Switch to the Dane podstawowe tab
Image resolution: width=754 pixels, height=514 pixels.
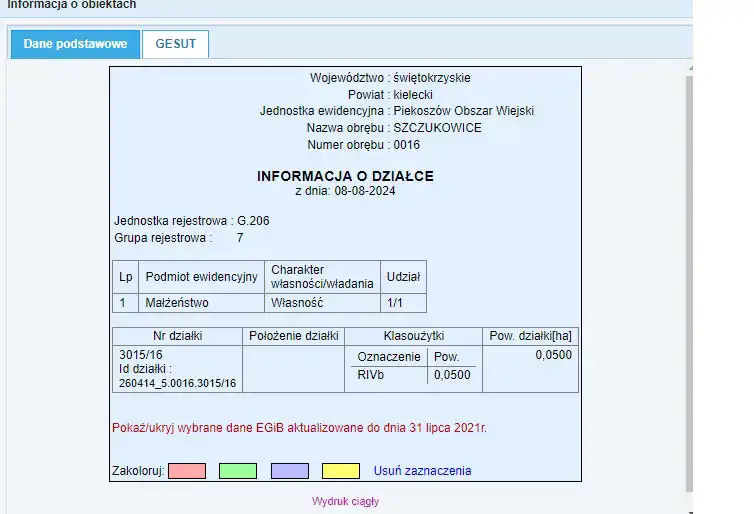tap(75, 44)
